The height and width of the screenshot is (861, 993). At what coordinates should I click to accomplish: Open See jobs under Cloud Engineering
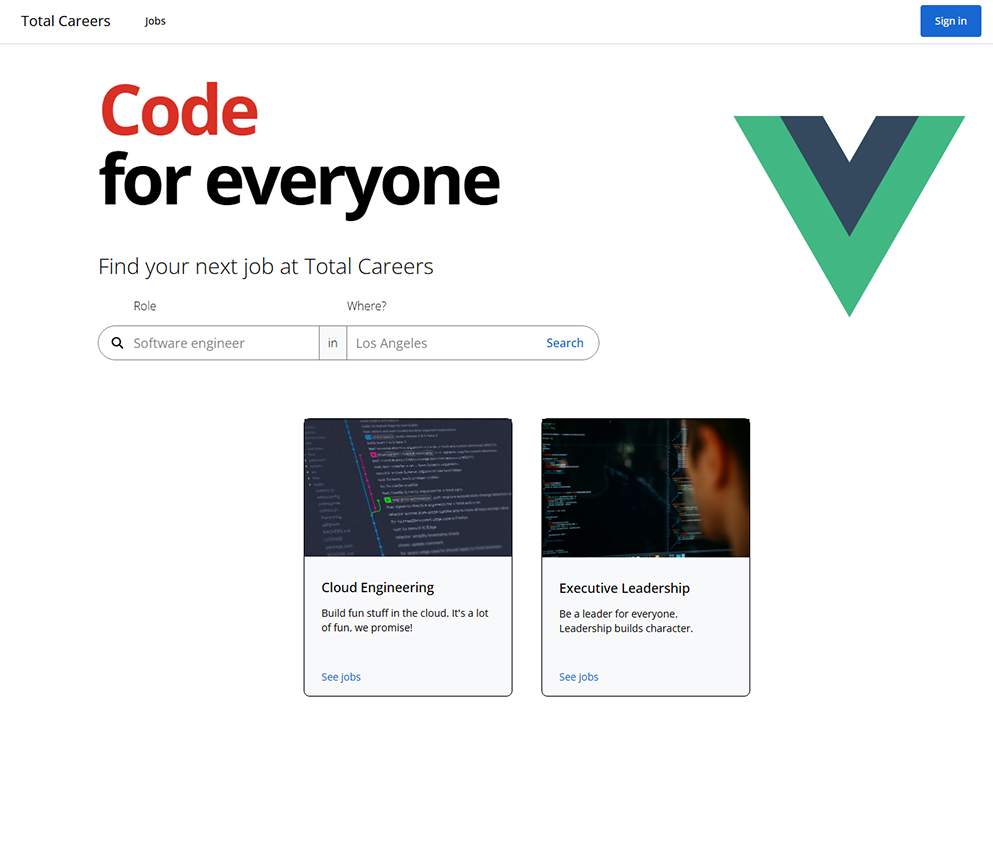click(x=341, y=677)
